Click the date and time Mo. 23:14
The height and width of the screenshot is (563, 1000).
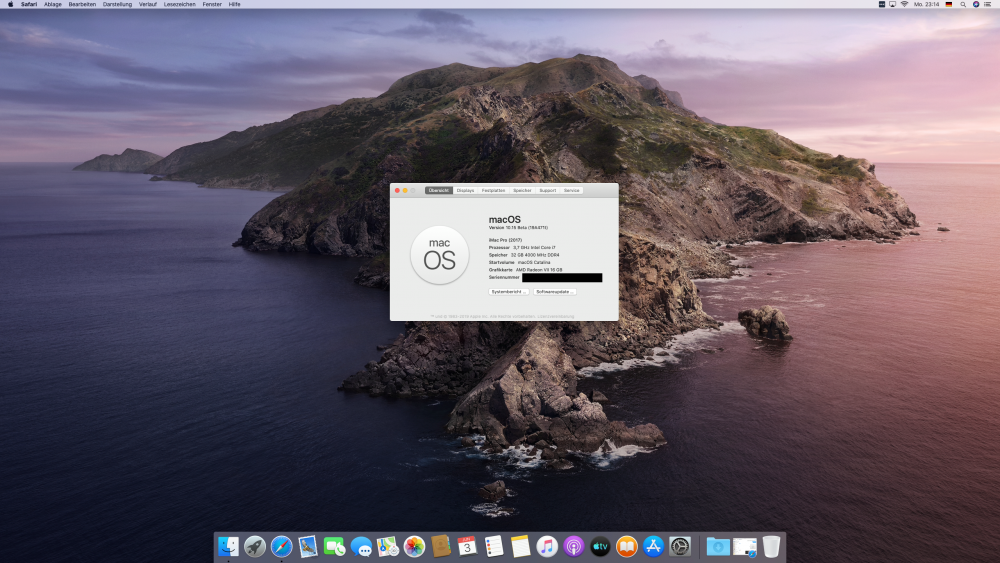coord(926,4)
